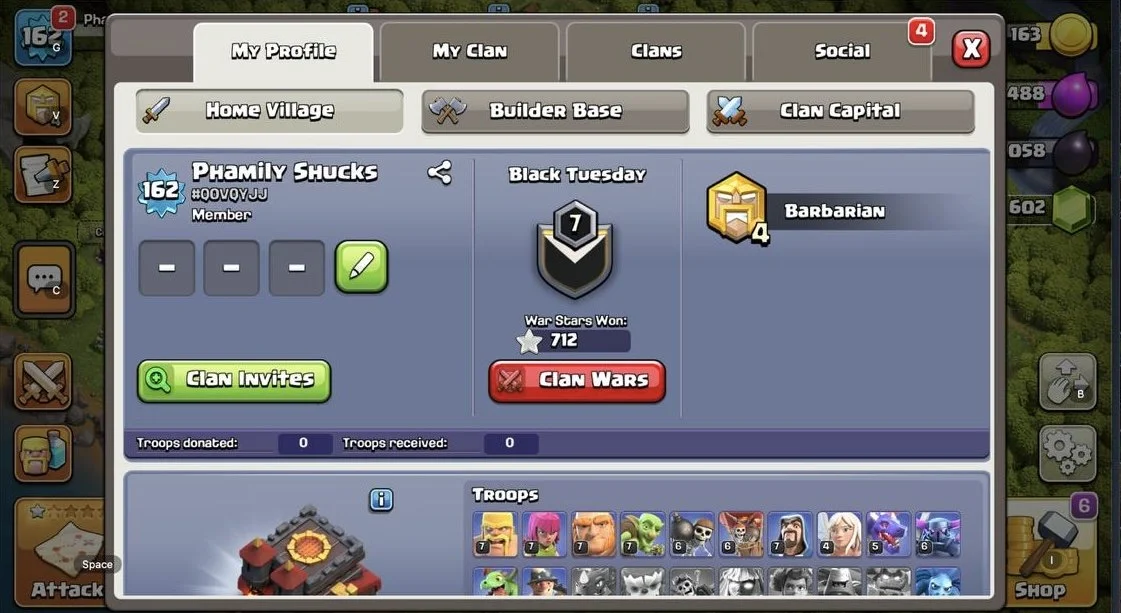This screenshot has width=1121, height=613.
Task: Select the Barbarian troop icon
Action: click(495, 534)
